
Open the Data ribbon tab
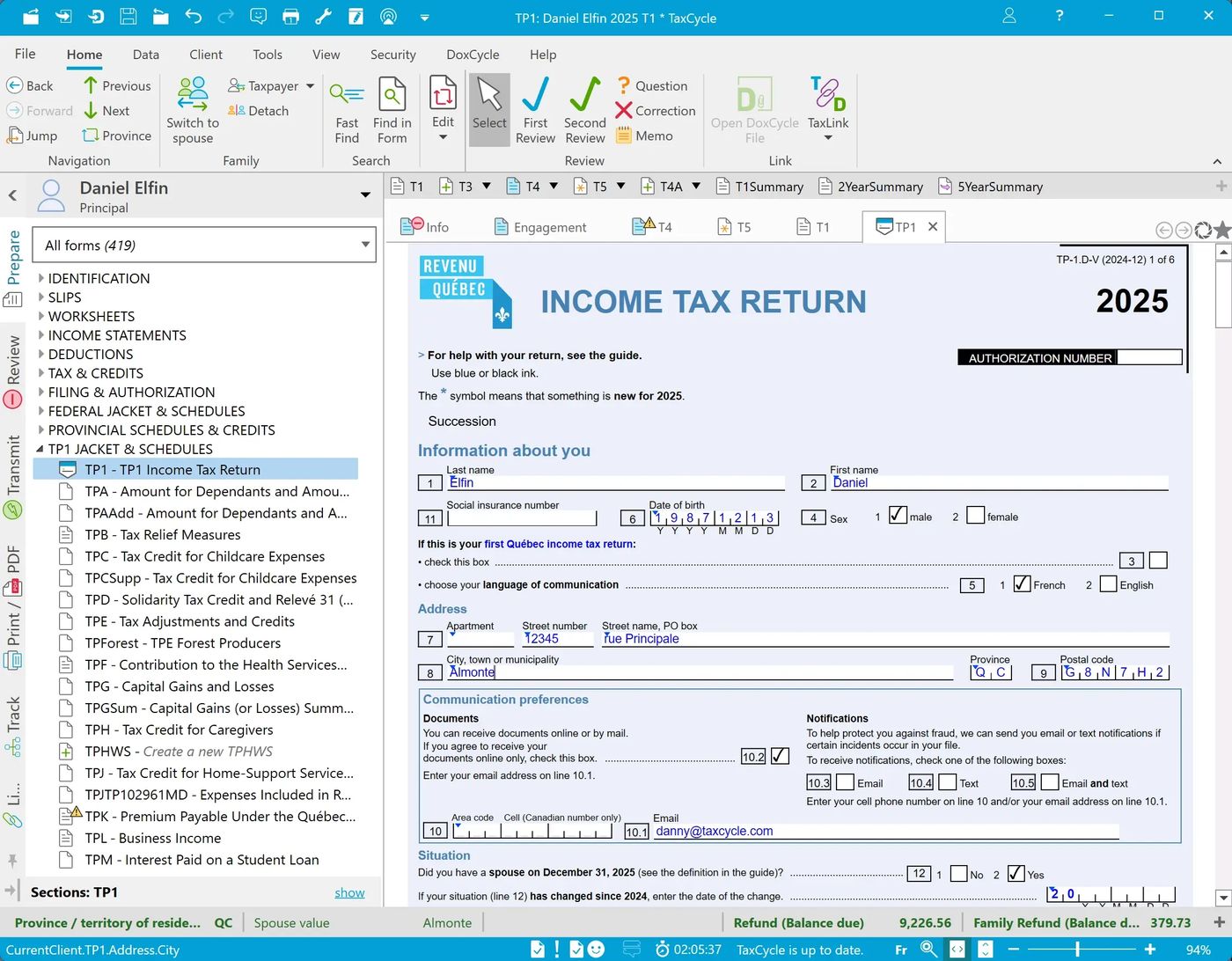(146, 55)
